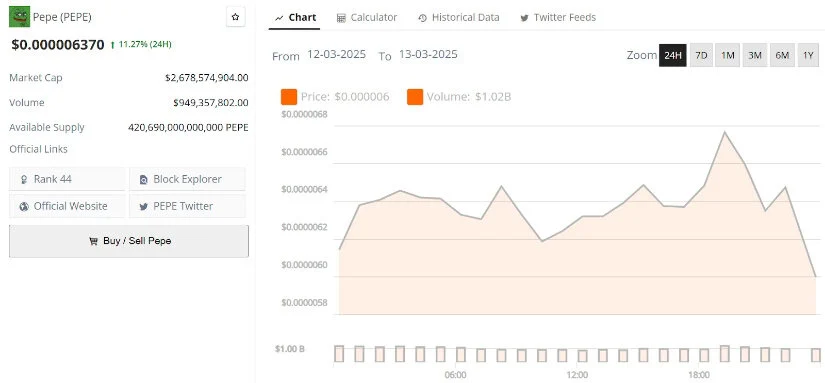The height and width of the screenshot is (383, 825).
Task: Click the Volume: $1.02B legend label
Action: [469, 97]
